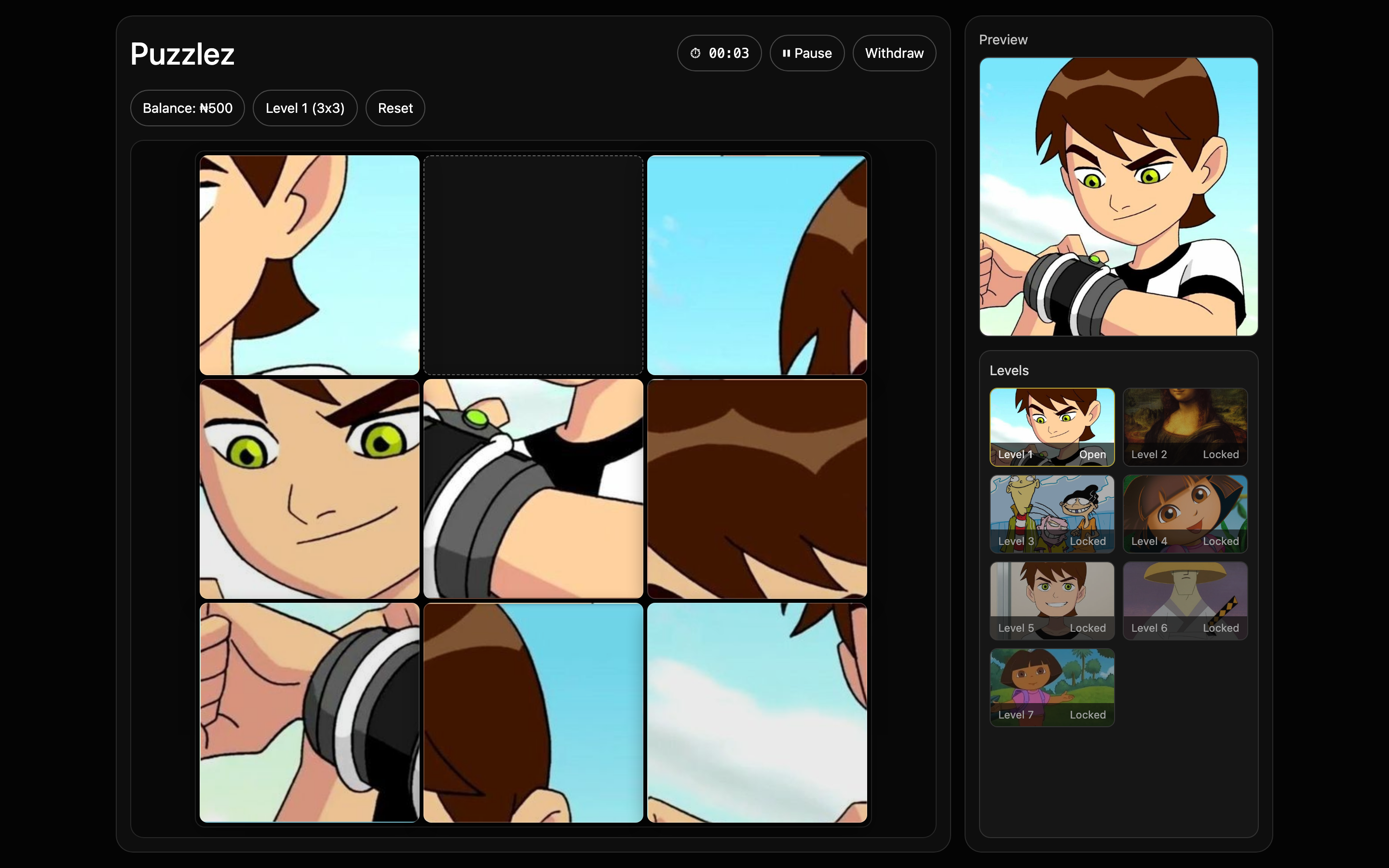The width and height of the screenshot is (1389, 868).
Task: Click the face tile with green eyes
Action: (309, 488)
